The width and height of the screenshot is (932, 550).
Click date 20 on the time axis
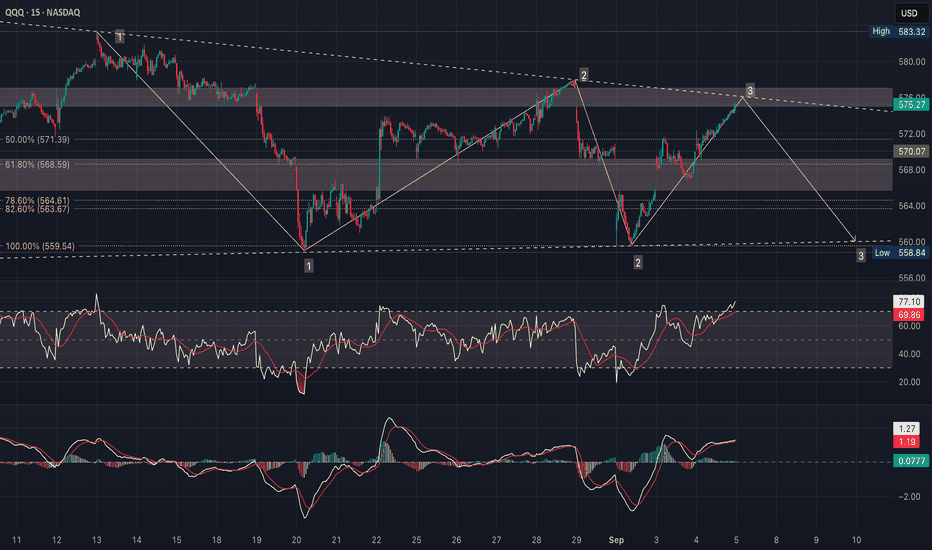pyautogui.click(x=297, y=540)
